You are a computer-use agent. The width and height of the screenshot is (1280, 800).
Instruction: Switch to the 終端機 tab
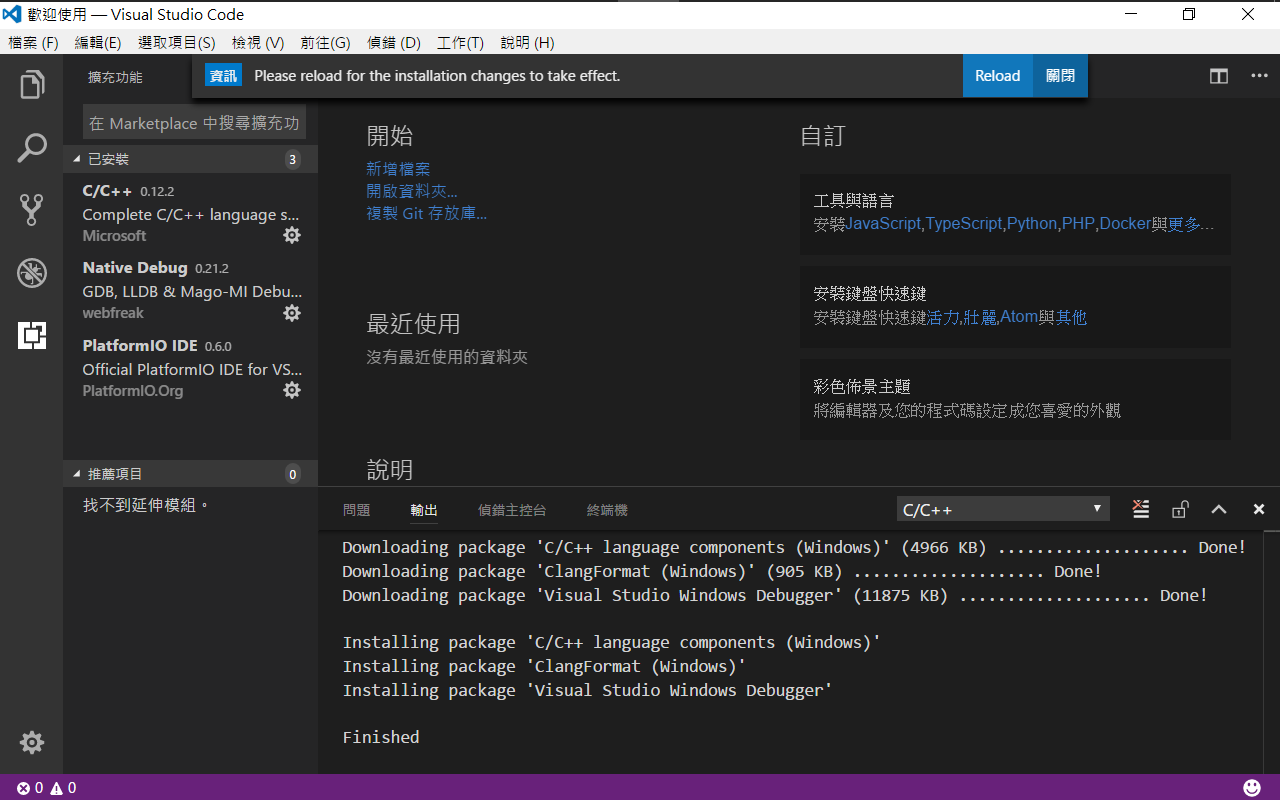click(607, 510)
